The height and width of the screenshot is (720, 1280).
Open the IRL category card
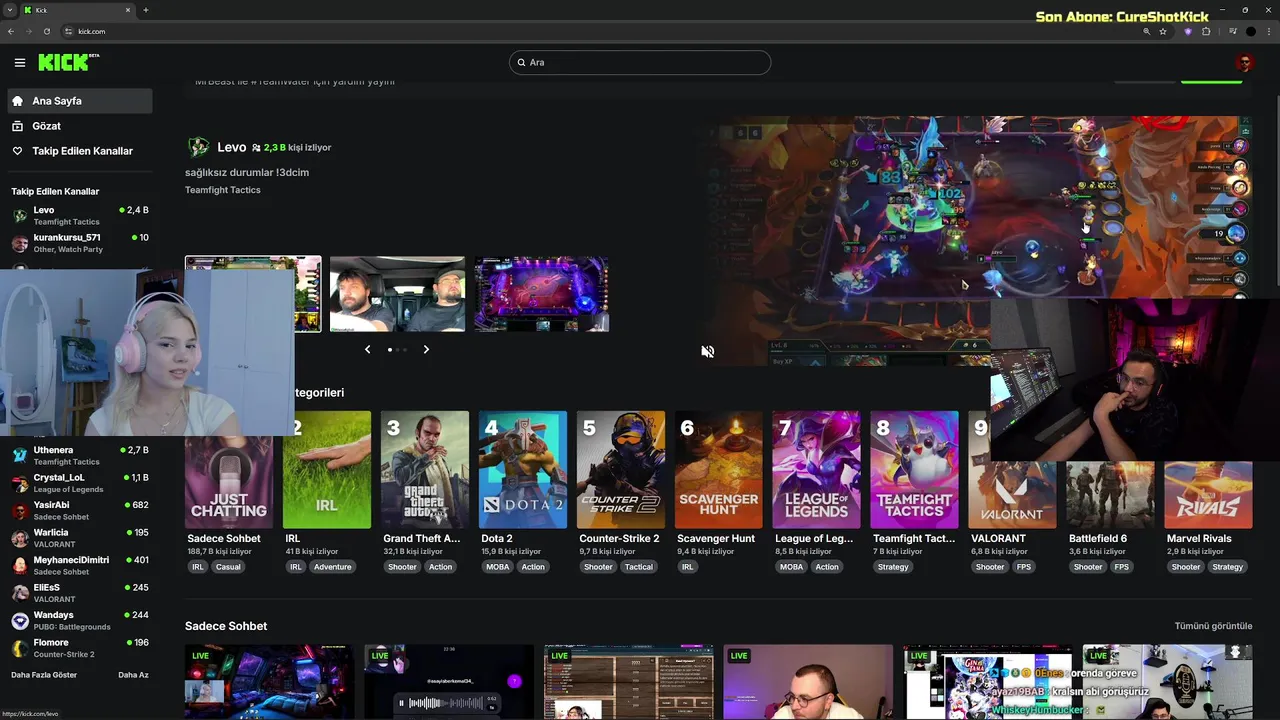(x=327, y=469)
